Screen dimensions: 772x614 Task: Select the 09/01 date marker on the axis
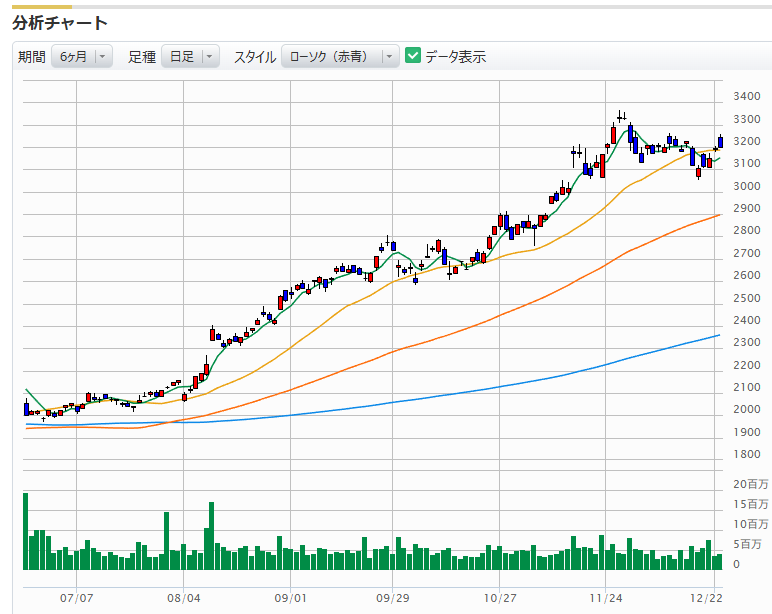pyautogui.click(x=289, y=598)
